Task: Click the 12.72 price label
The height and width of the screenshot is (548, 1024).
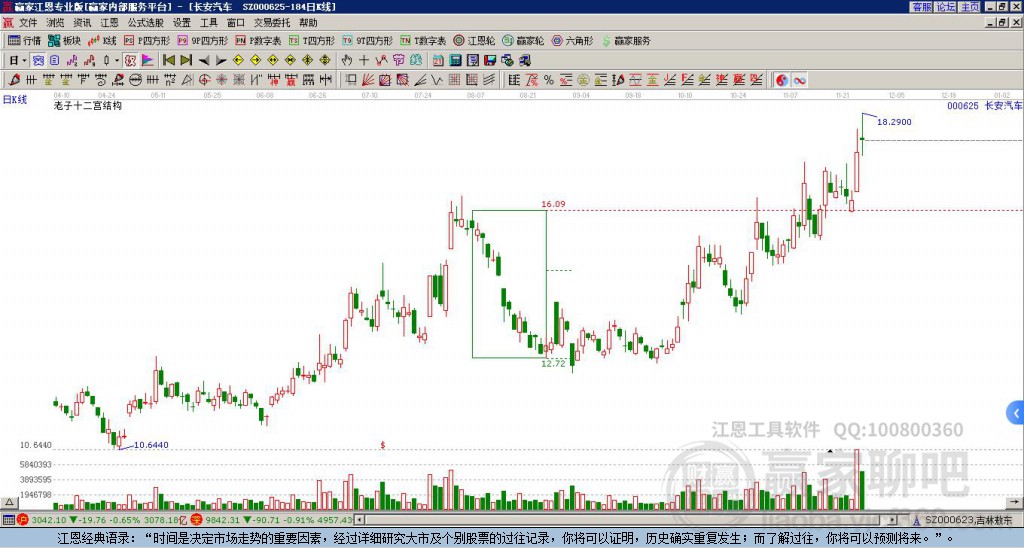Action: coord(553,363)
